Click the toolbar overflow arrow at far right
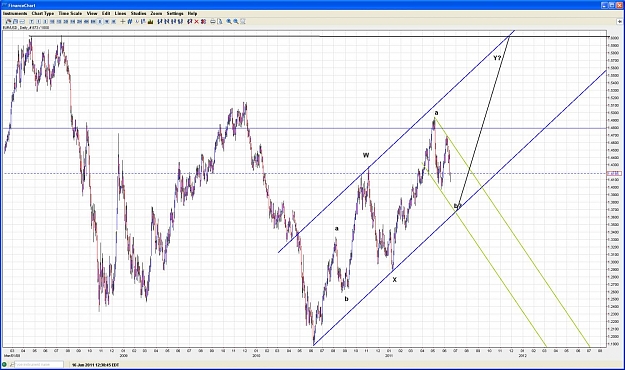This screenshot has width=625, height=370. pos(620,22)
